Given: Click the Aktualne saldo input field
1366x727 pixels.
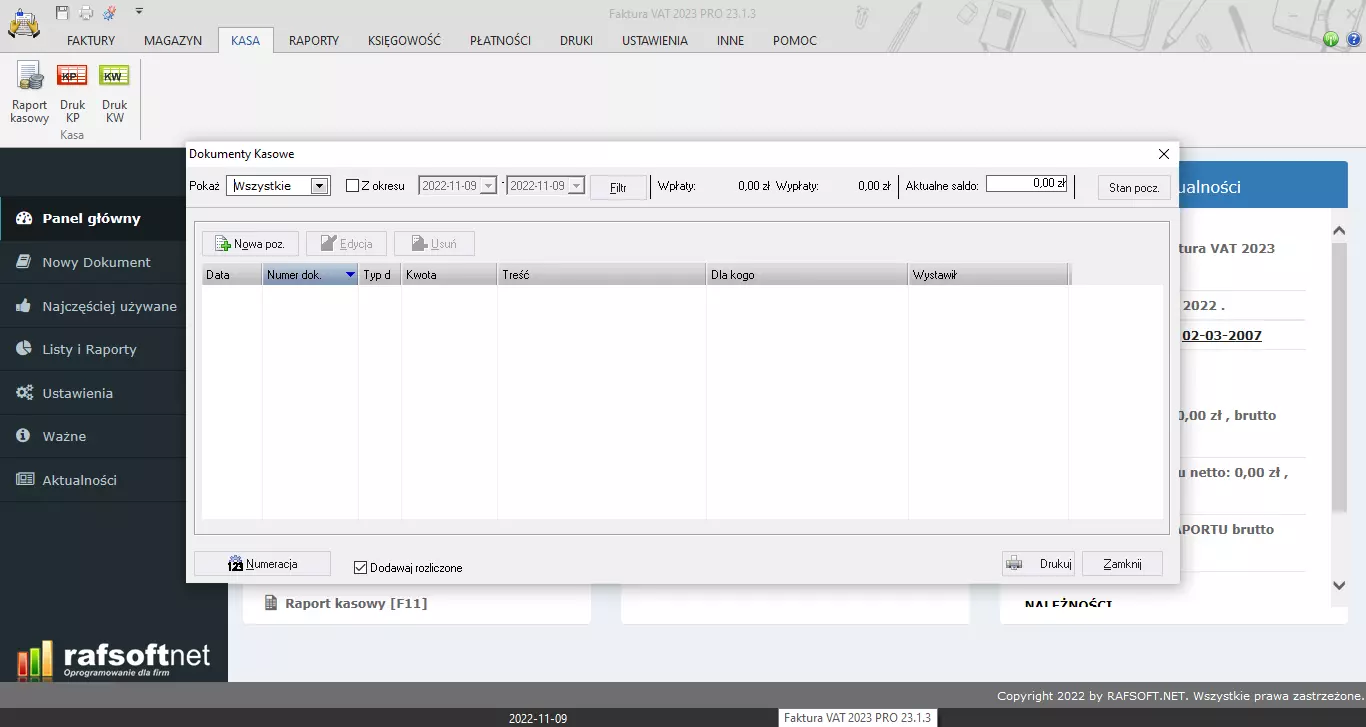Looking at the screenshot, I should pyautogui.click(x=1027, y=184).
